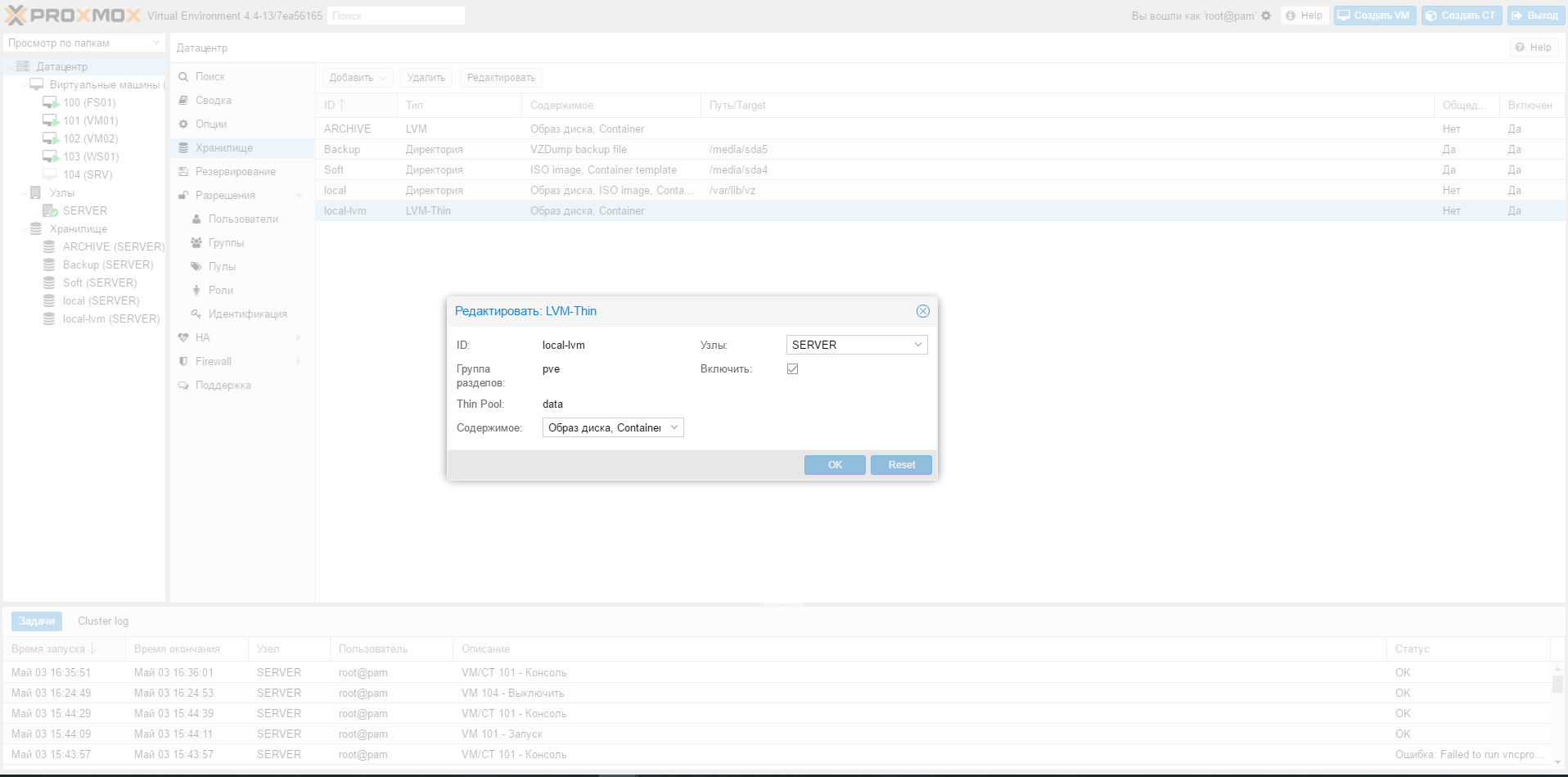Click the Создать CT button
1568x777 pixels.
point(1462,16)
